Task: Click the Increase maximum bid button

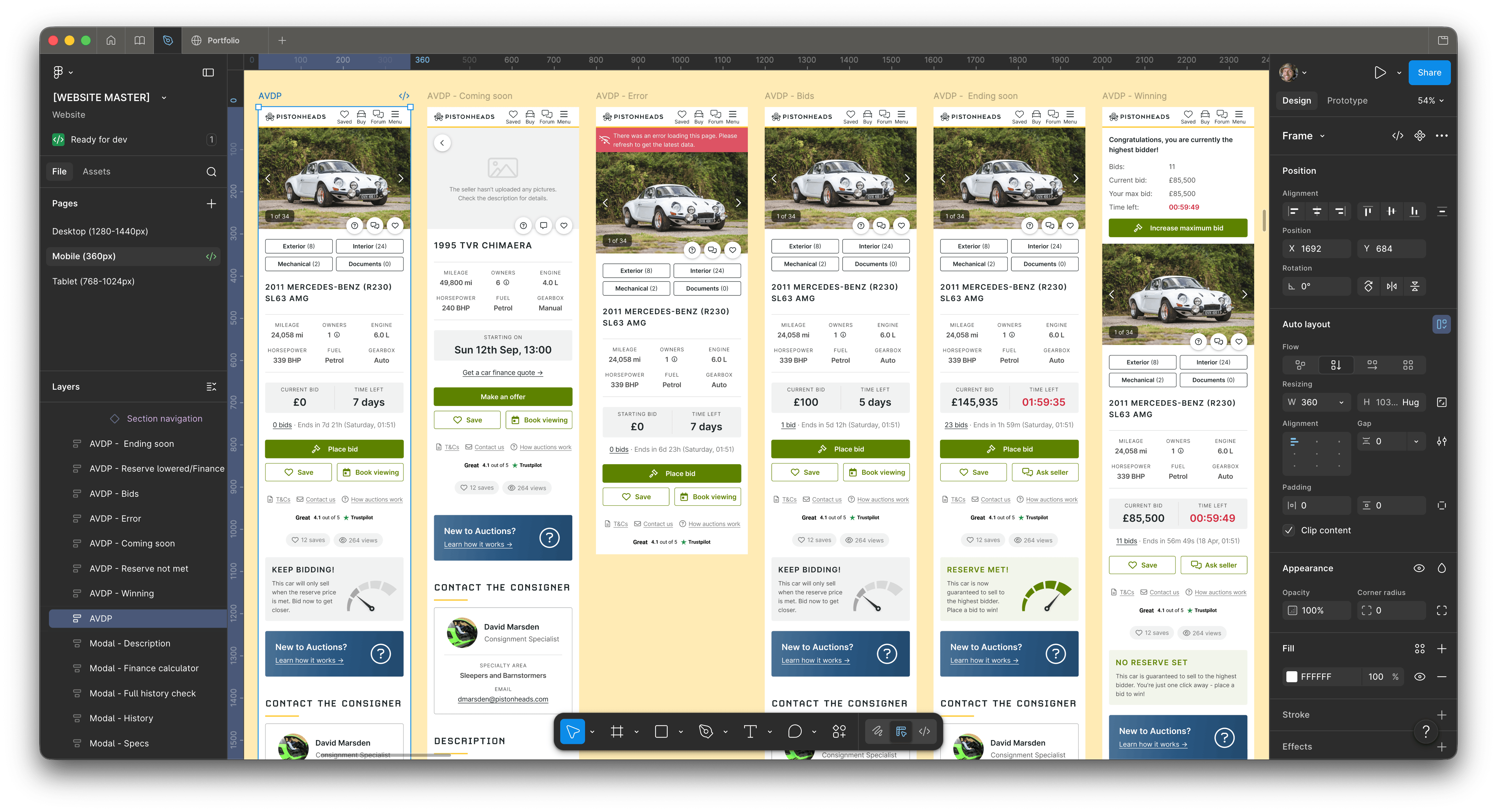Action: pyautogui.click(x=1178, y=228)
